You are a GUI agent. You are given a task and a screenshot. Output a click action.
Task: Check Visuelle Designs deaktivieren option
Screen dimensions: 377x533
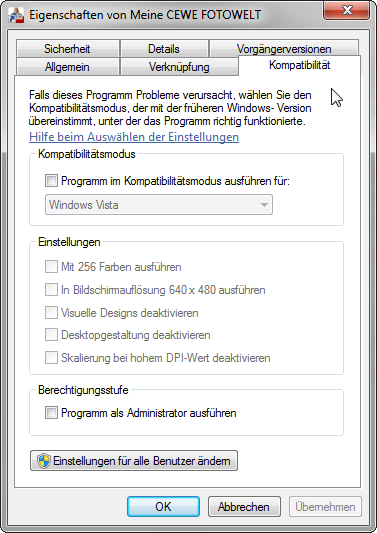click(51, 312)
